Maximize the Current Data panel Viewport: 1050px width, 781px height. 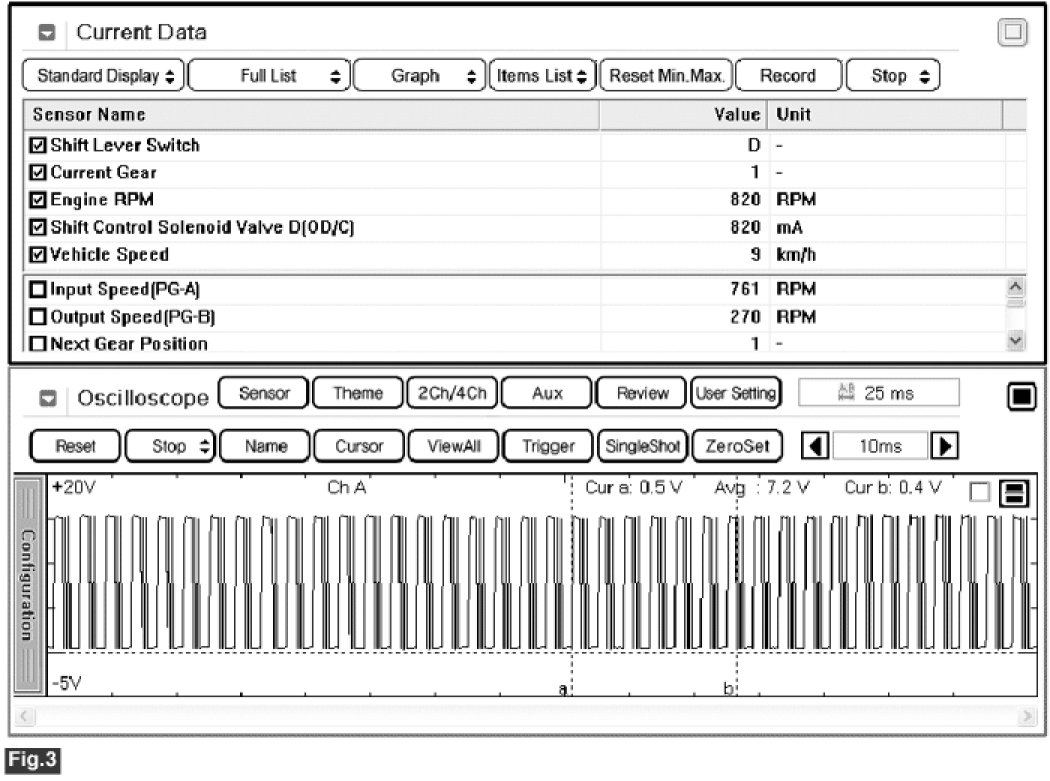point(1013,33)
